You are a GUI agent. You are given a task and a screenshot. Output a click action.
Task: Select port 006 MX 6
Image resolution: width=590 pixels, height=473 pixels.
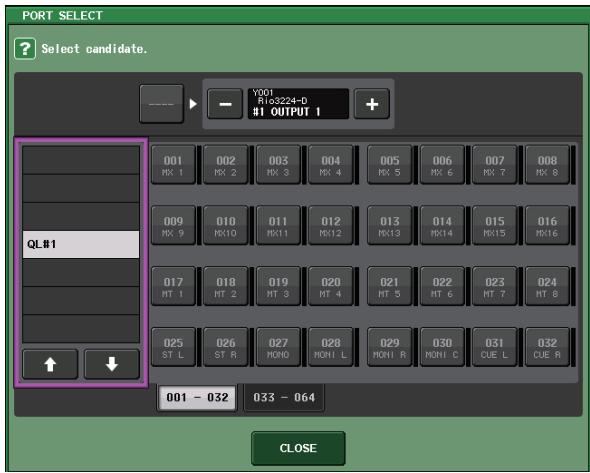point(442,165)
